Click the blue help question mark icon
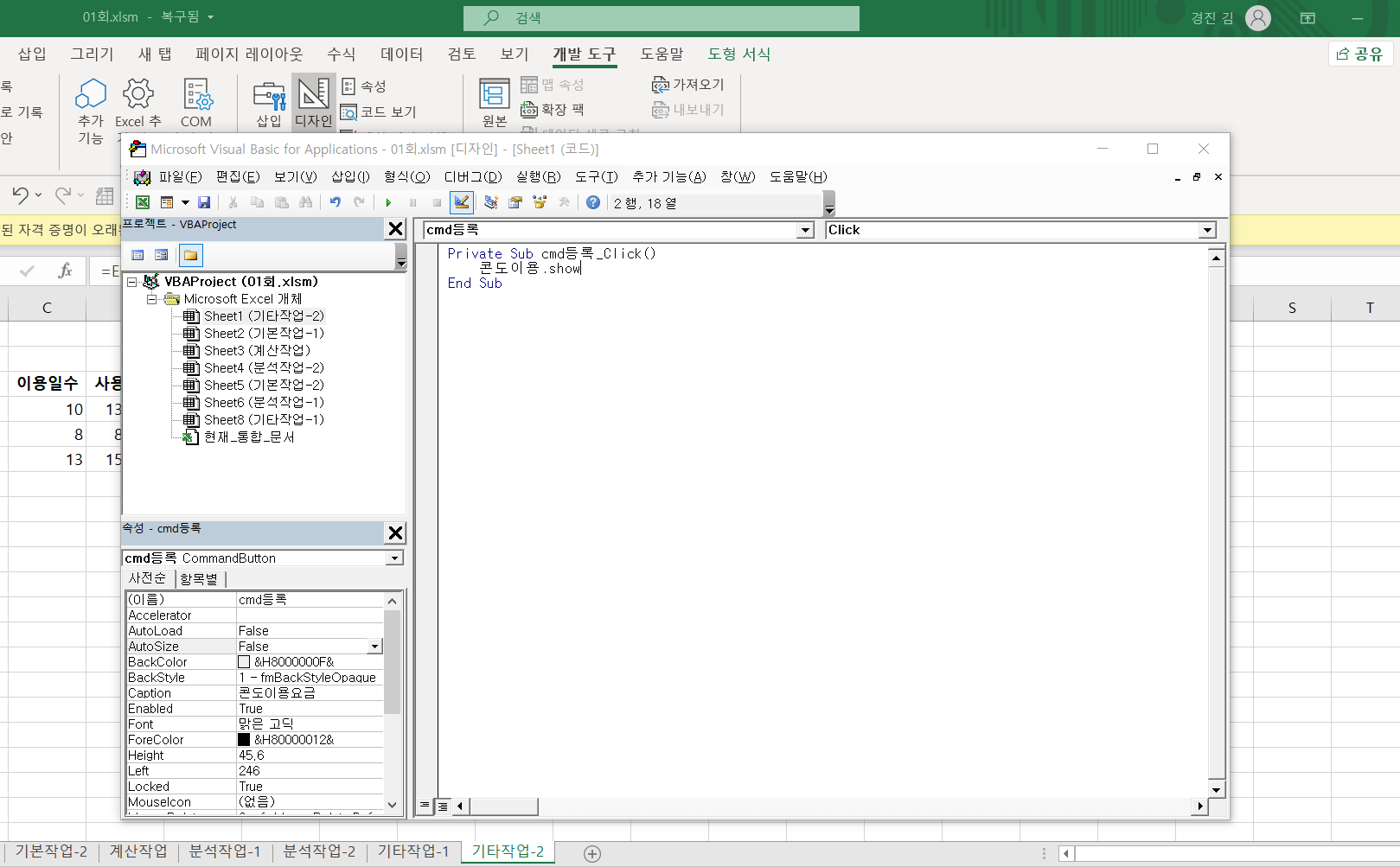The image size is (1400, 867). coord(592,202)
